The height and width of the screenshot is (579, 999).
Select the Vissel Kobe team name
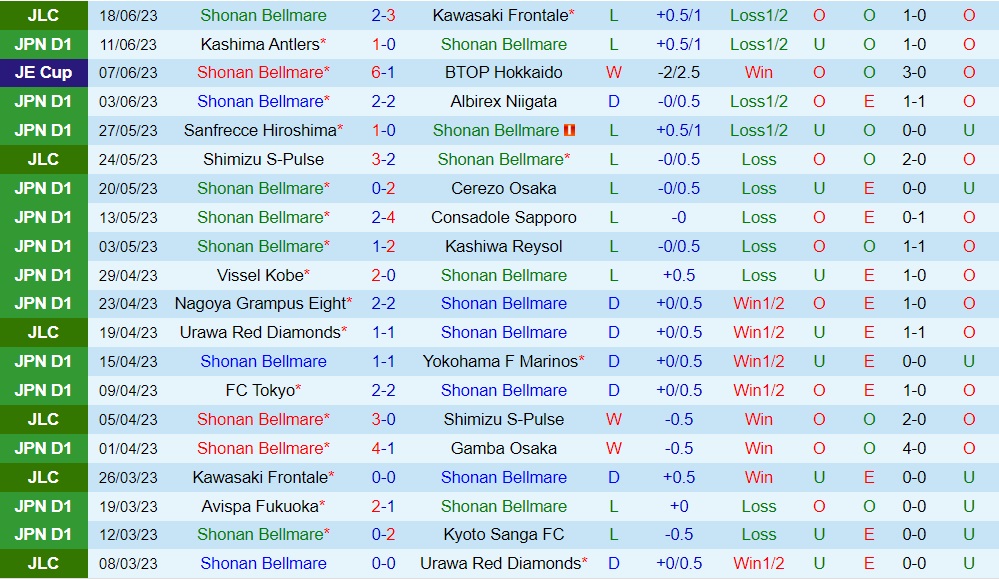click(259, 276)
